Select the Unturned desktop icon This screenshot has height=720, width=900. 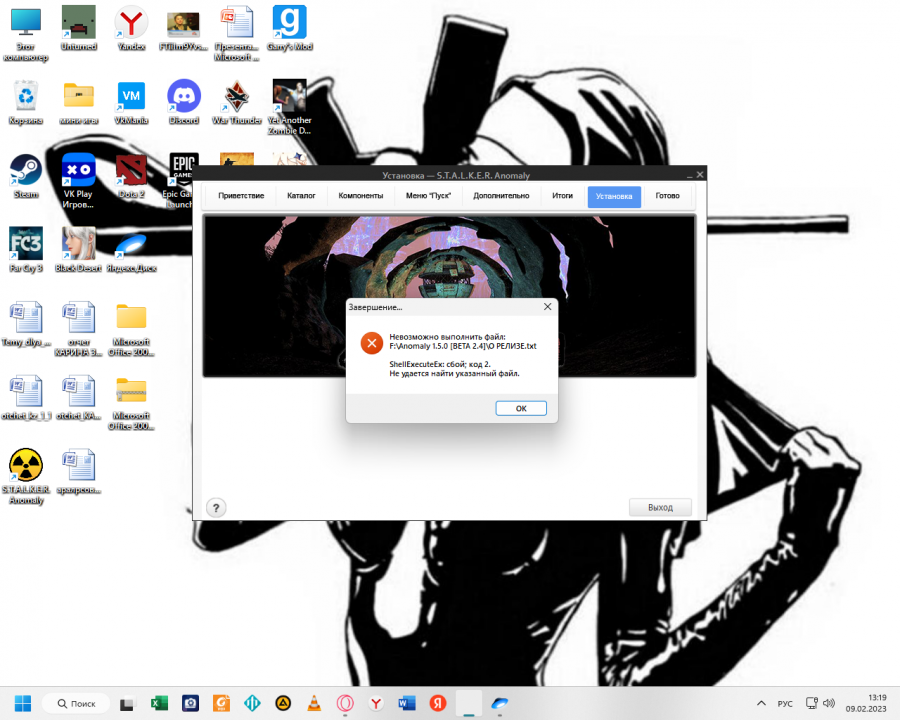(x=79, y=29)
